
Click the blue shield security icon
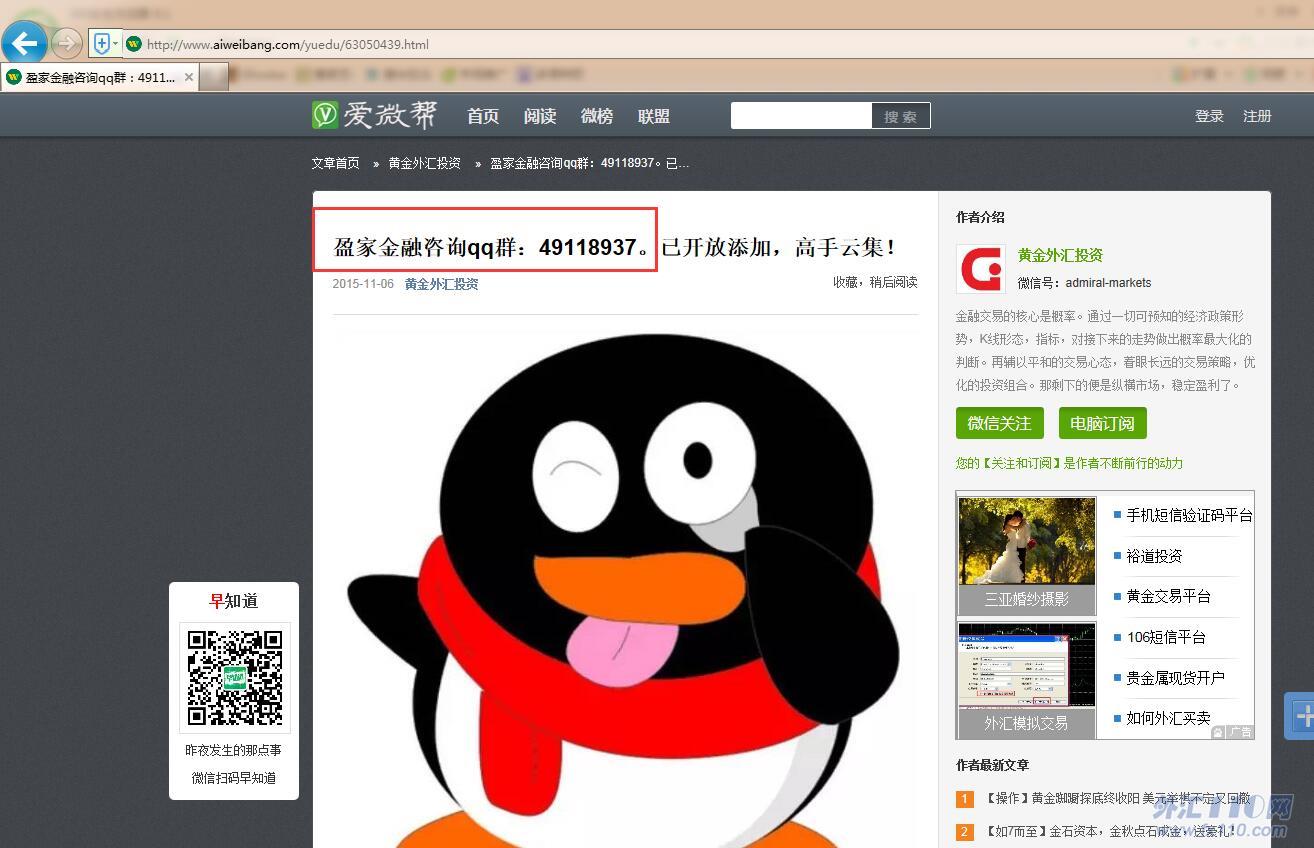(x=101, y=43)
